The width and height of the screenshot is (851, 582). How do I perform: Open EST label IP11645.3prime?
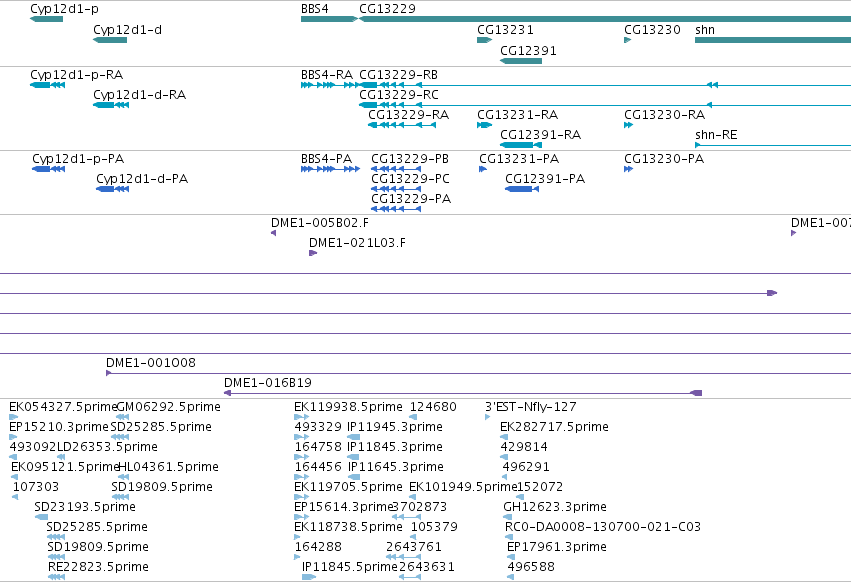tap(396, 467)
